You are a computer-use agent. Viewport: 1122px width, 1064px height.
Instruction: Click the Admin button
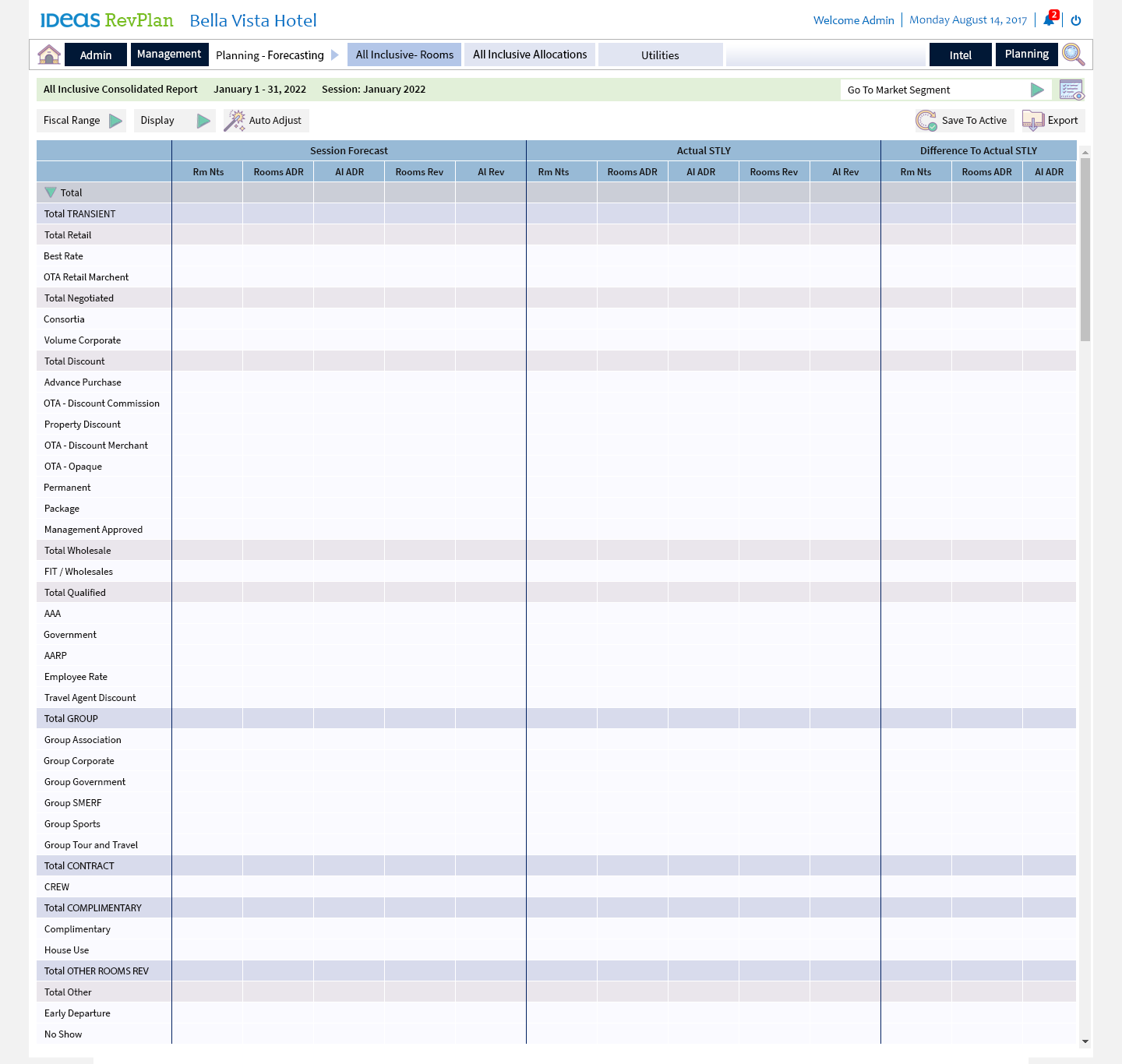tap(96, 55)
